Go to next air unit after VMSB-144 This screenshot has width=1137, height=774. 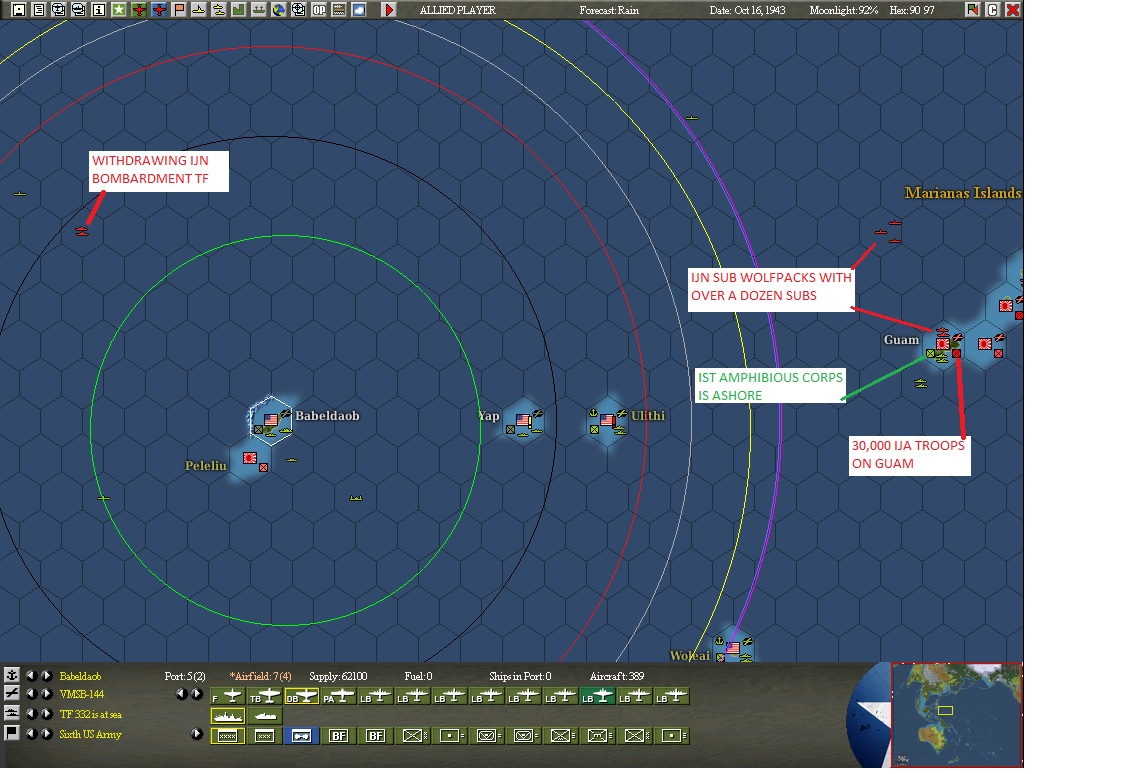(x=46, y=694)
